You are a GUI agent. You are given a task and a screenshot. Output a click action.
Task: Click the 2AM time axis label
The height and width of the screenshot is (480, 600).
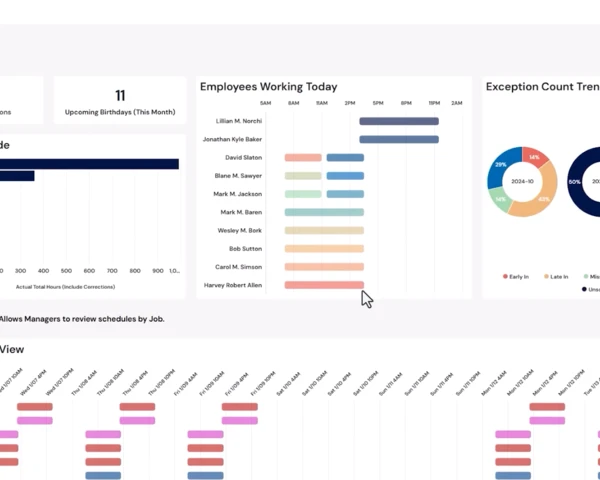click(x=457, y=103)
